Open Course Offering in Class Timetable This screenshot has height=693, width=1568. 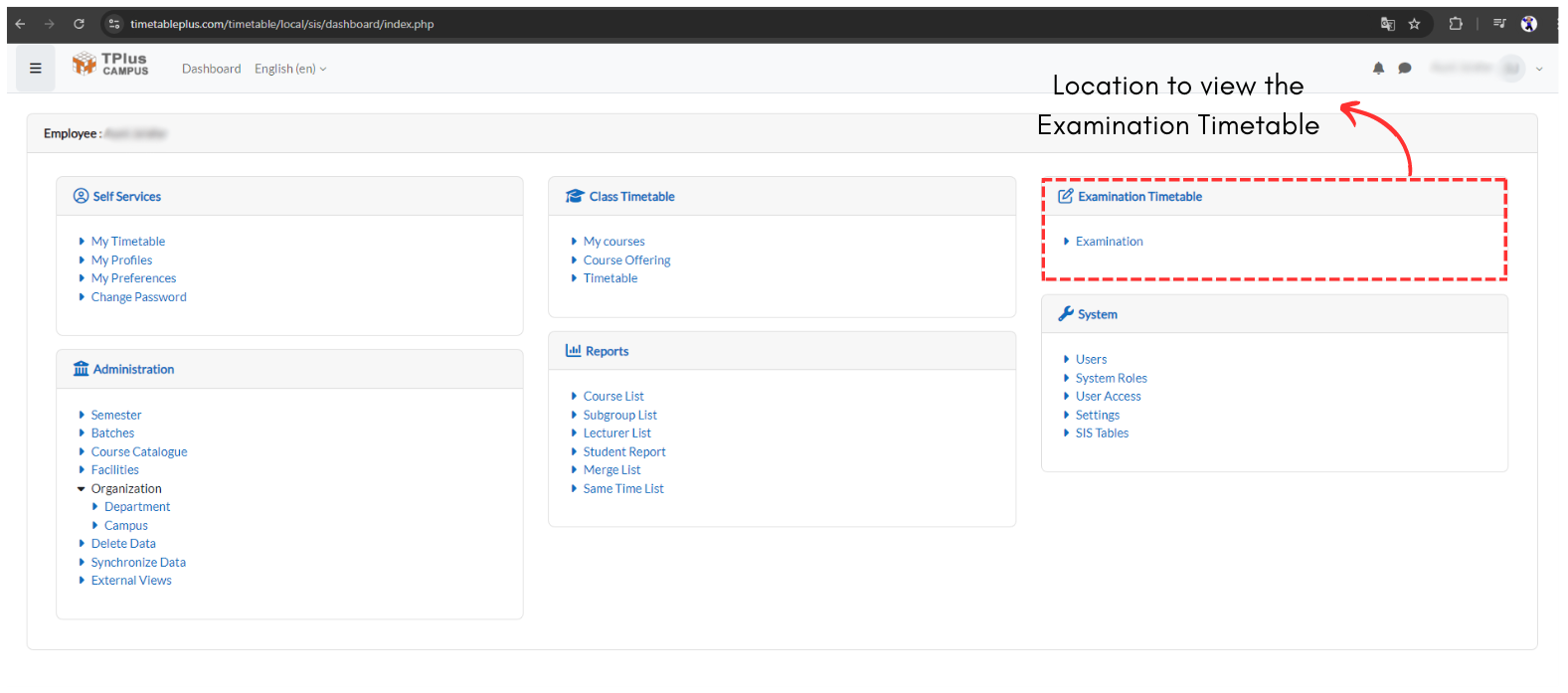tap(626, 260)
